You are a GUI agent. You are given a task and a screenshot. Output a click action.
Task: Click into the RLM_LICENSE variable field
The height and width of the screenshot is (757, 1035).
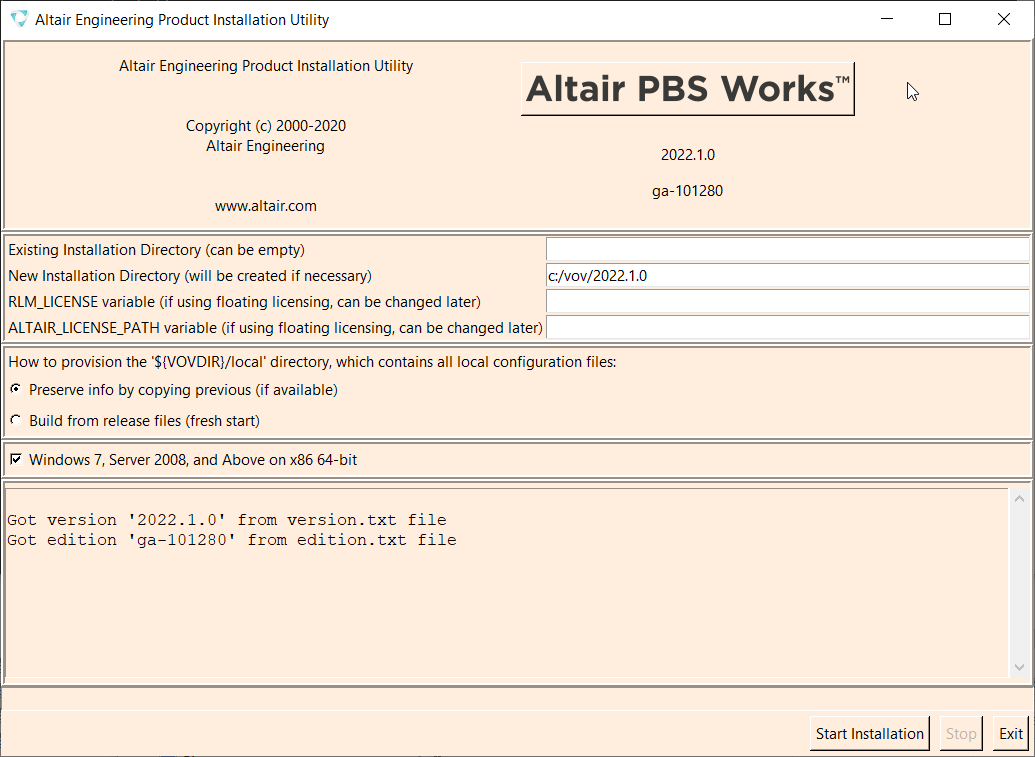787,302
